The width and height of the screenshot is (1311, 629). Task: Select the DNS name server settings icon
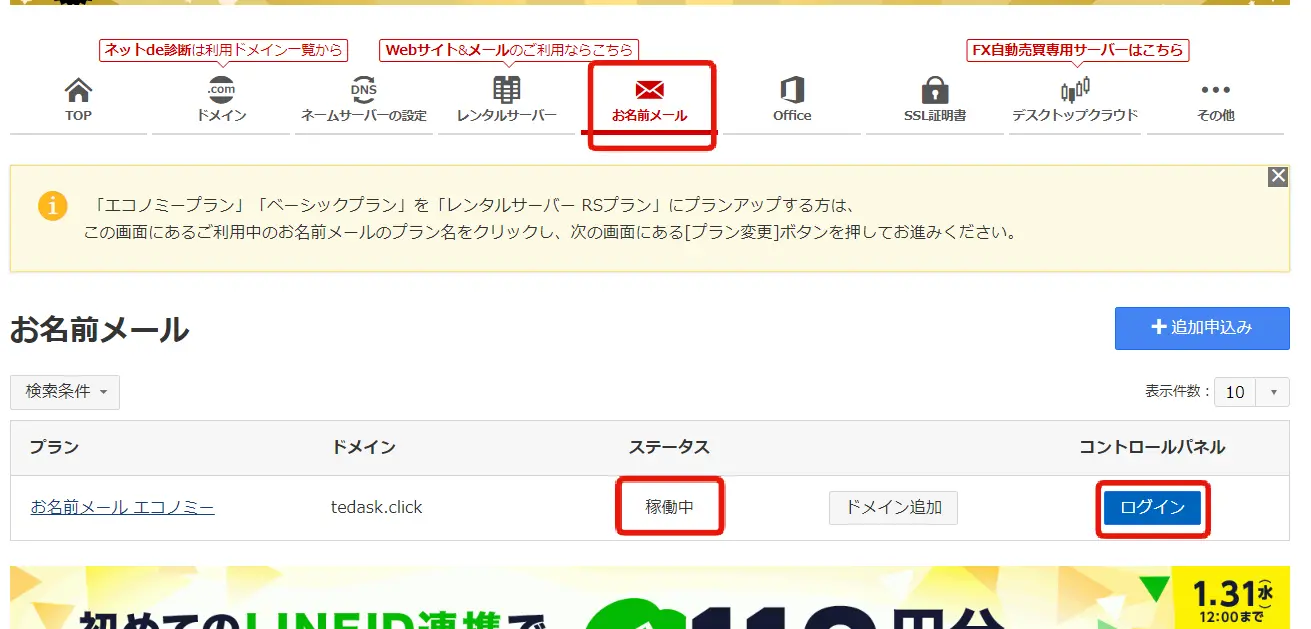[364, 91]
